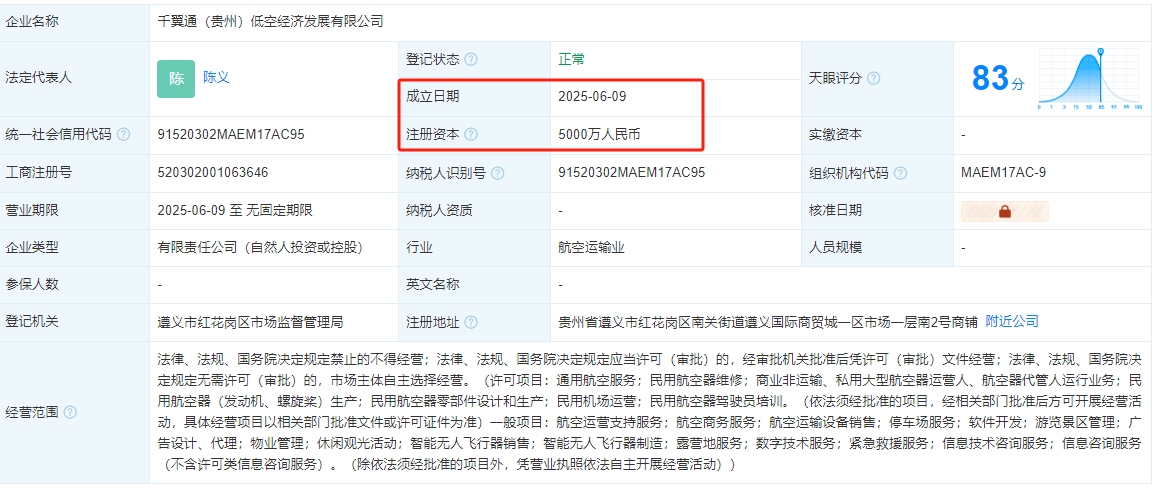Viewport: 1157px width, 490px height.
Task: Click help icon beside 注册地址
Action: click(471, 322)
